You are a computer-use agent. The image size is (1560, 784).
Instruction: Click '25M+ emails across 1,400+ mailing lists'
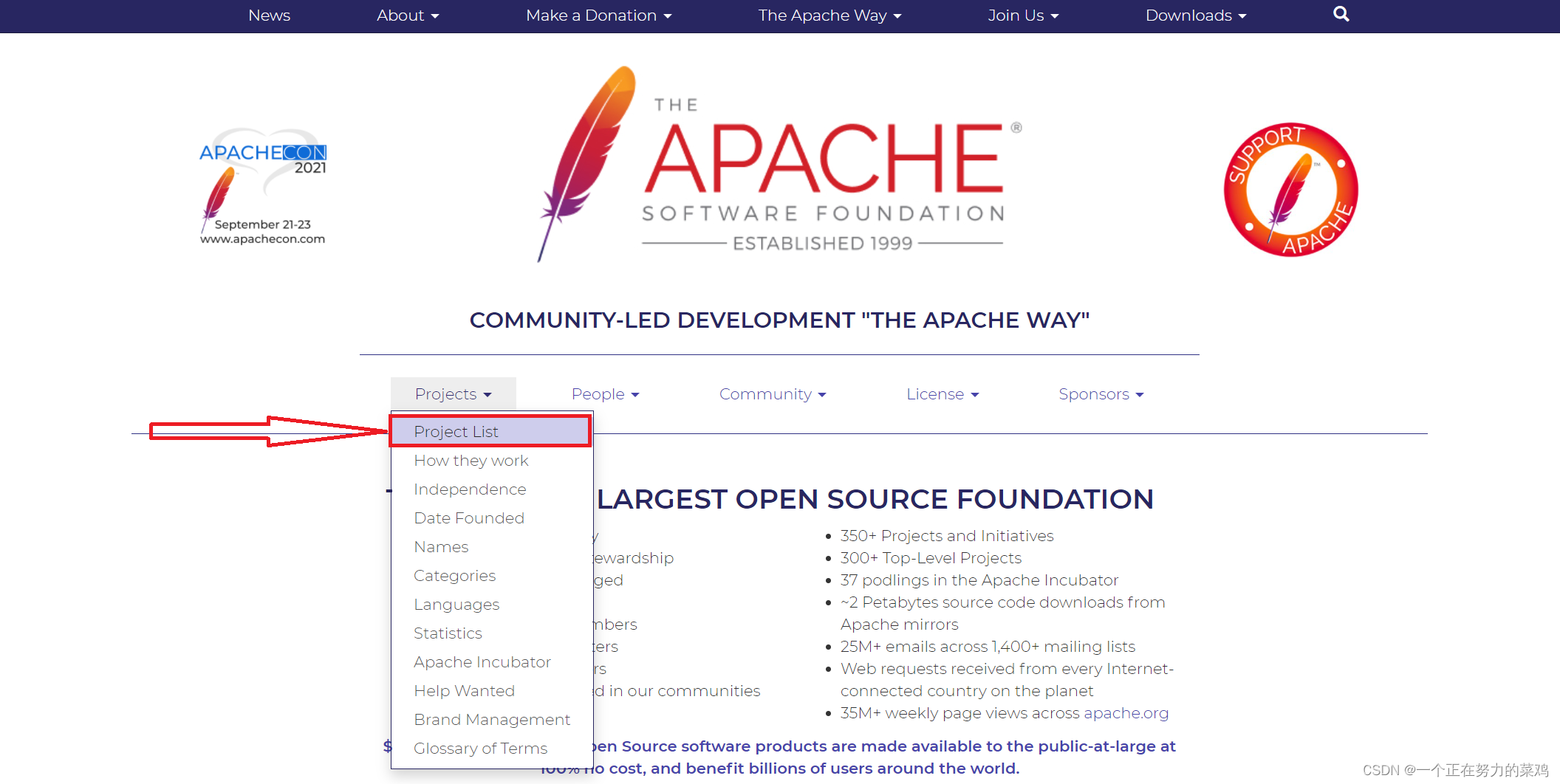point(988,647)
